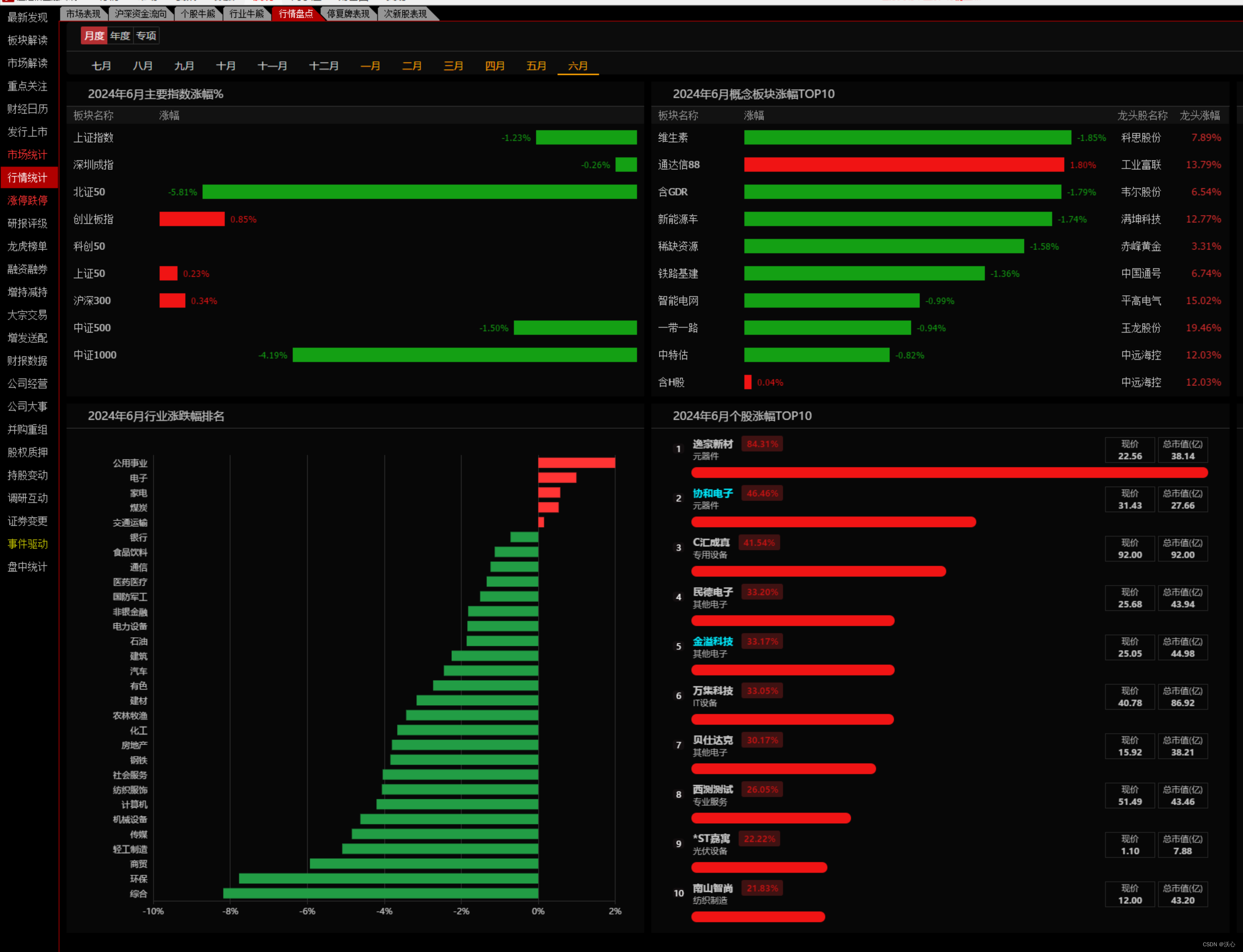This screenshot has width=1243, height=952.
Task: Switch to the 停复牌表现 tab
Action: 349,14
